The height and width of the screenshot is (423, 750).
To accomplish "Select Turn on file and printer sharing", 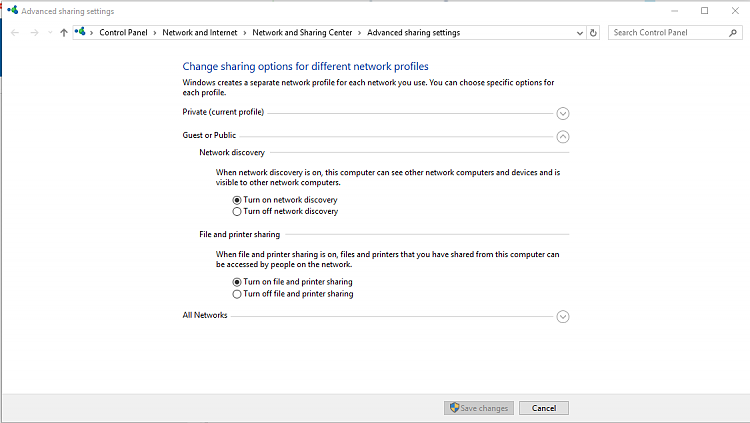I will click(x=237, y=283).
